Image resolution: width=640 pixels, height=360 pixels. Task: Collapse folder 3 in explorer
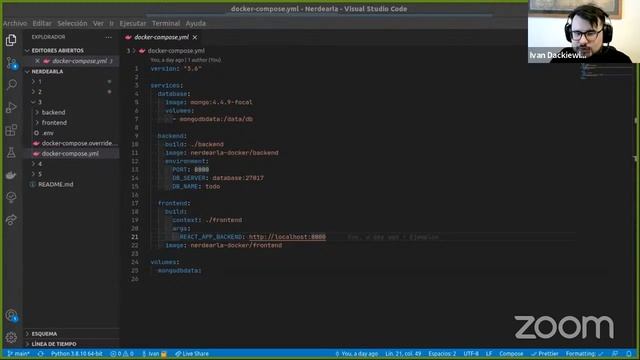(40, 102)
